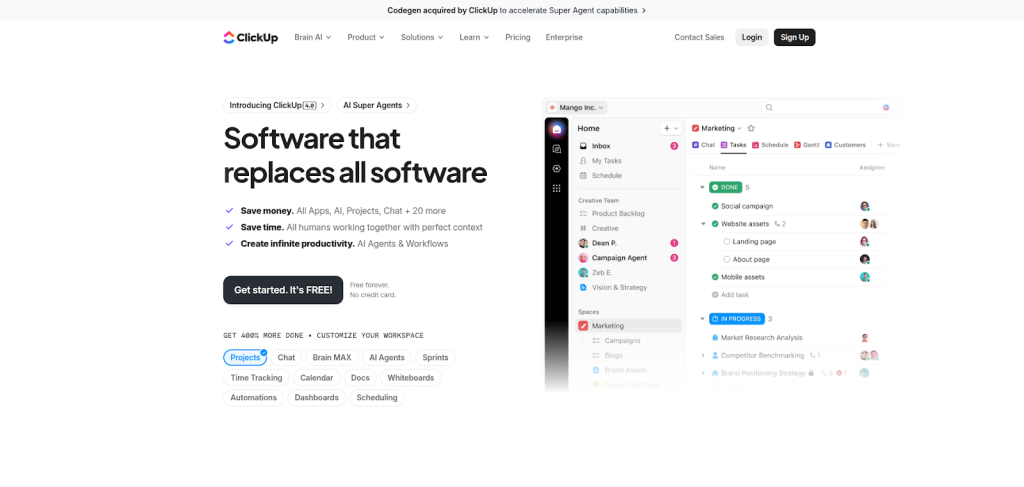
Task: Switch to the Gantt tab
Action: (x=808, y=145)
